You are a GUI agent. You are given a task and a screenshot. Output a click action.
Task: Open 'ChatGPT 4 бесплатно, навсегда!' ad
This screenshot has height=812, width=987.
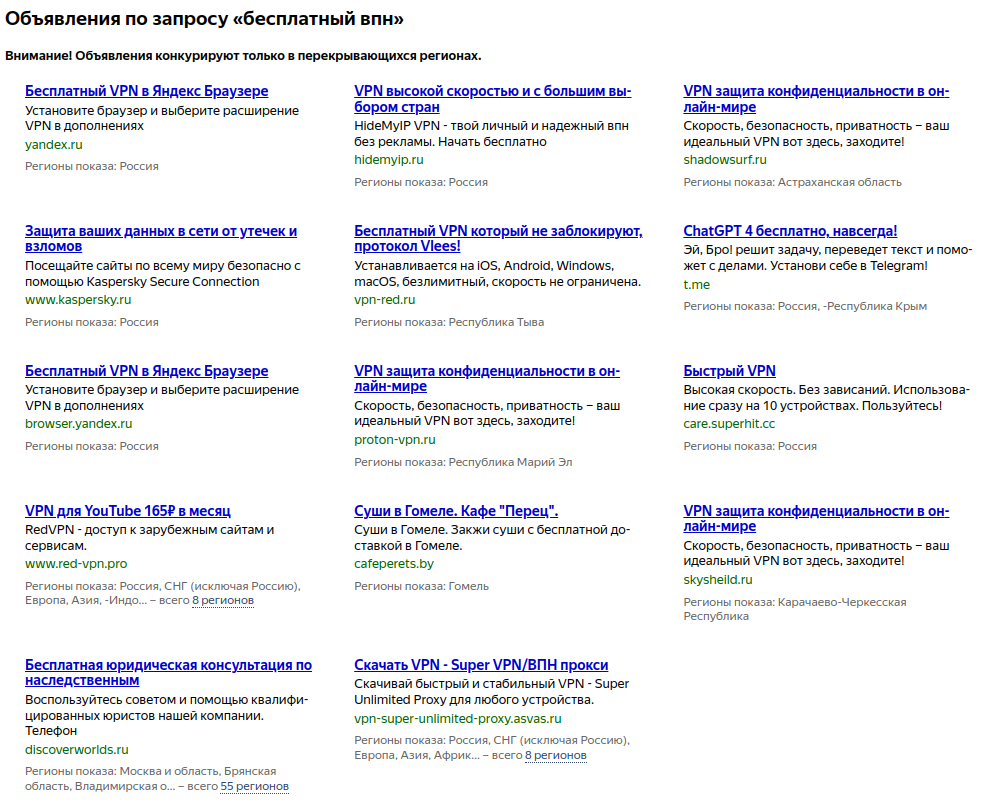pyautogui.click(x=790, y=231)
